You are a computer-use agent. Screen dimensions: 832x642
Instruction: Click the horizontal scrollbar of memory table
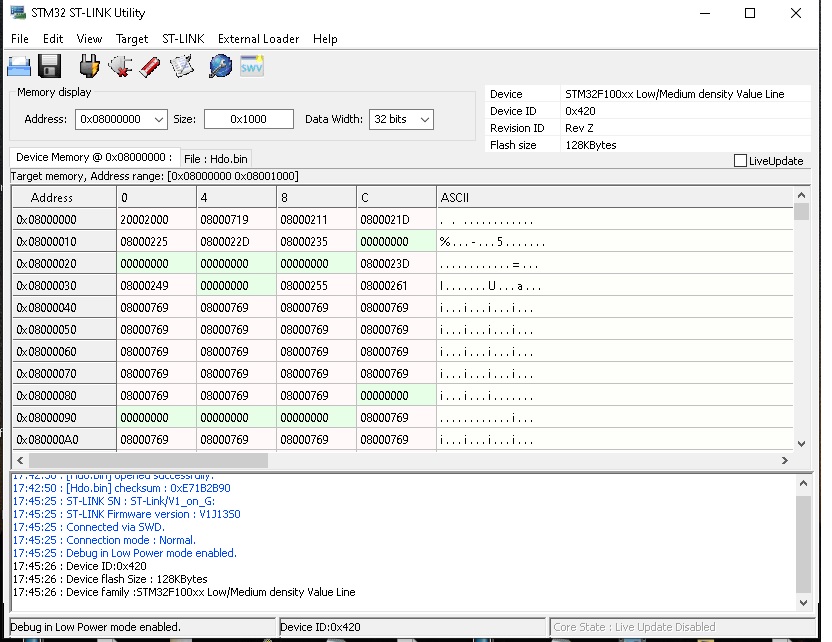point(150,461)
